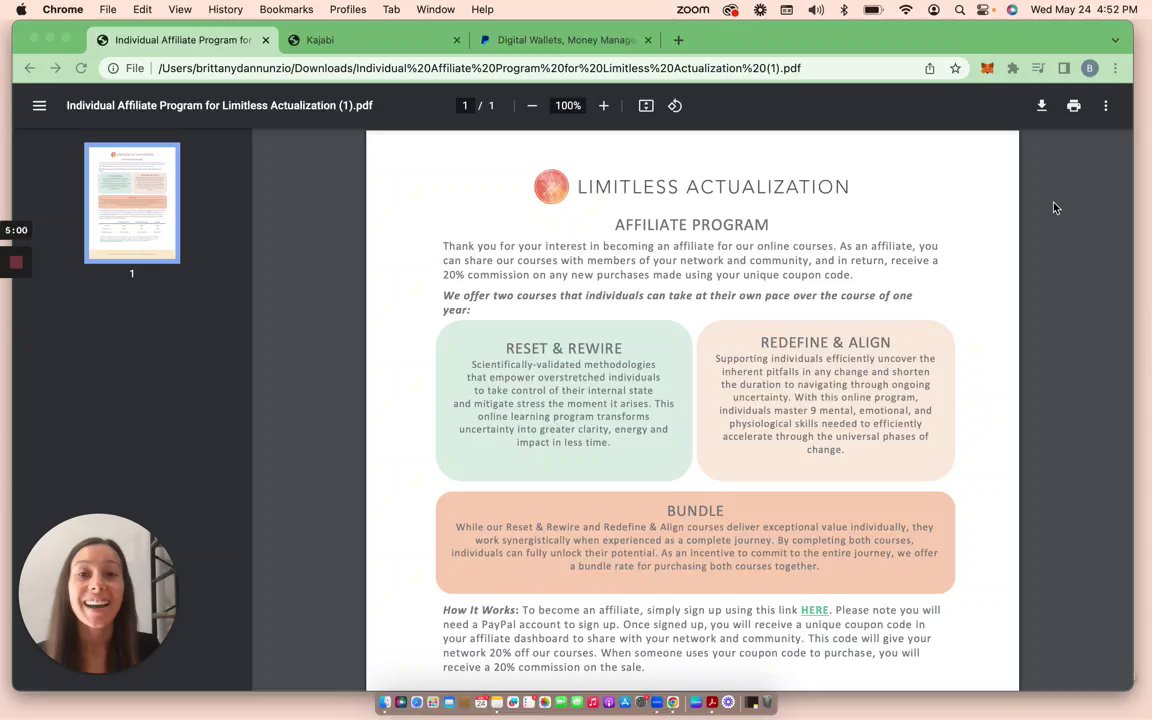Go forward in browser history
Viewport: 1152px width, 720px height.
click(x=55, y=68)
